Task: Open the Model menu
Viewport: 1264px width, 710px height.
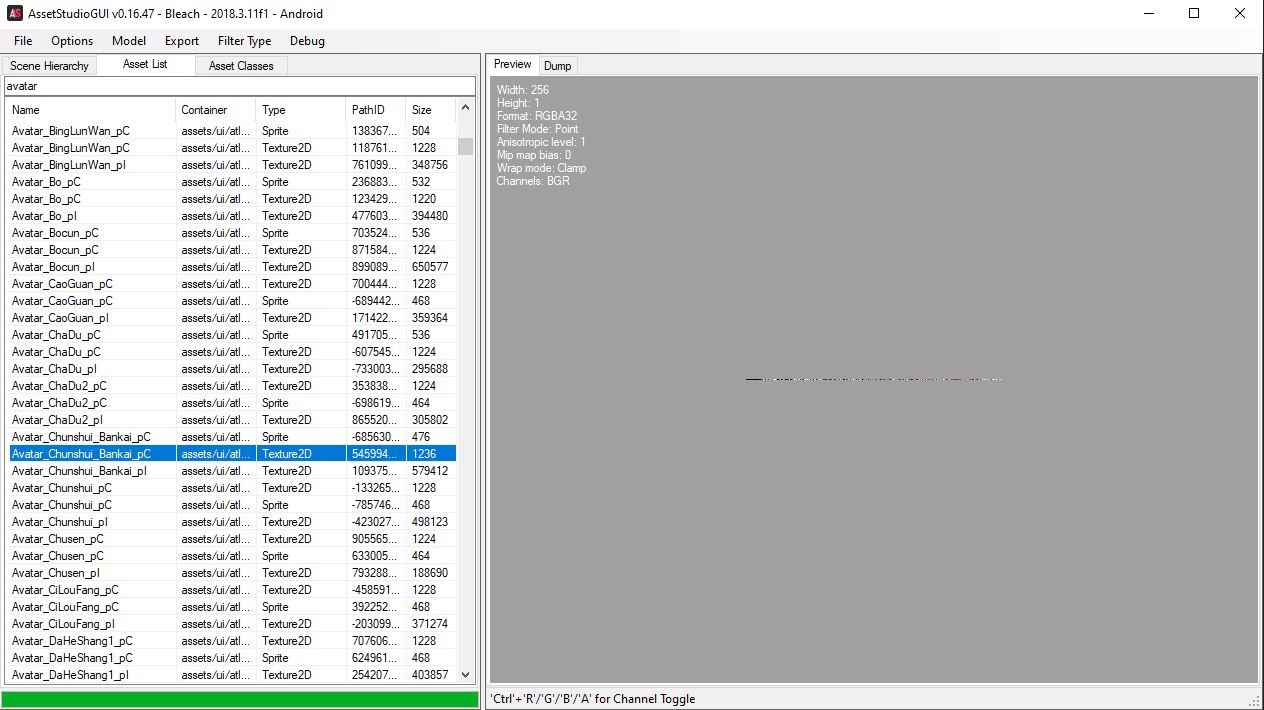Action: 129,41
